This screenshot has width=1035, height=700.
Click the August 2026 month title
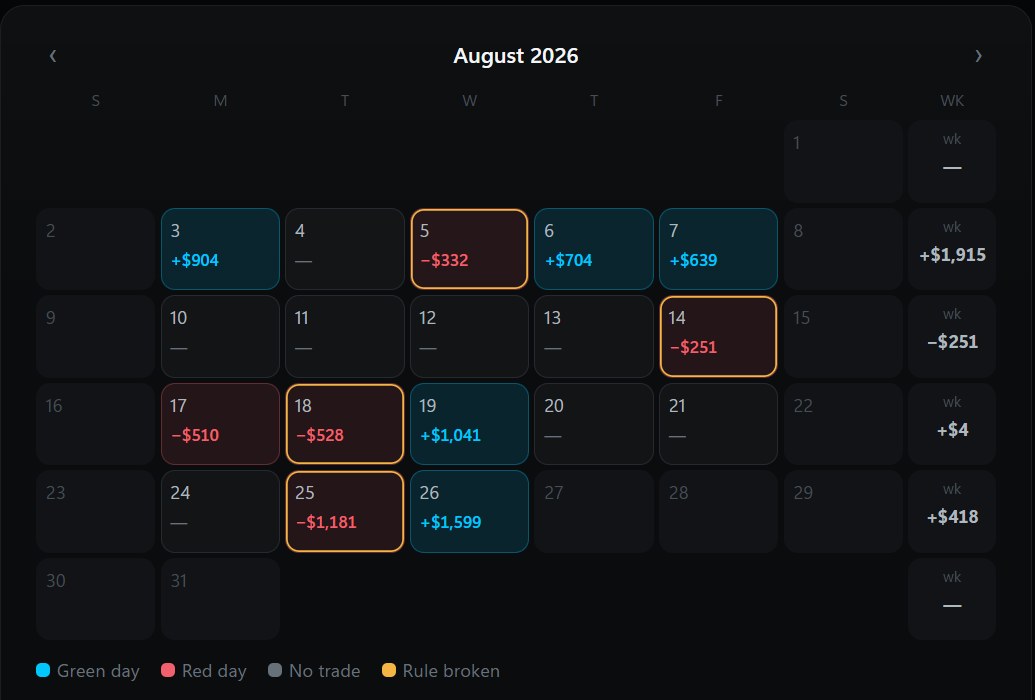516,56
